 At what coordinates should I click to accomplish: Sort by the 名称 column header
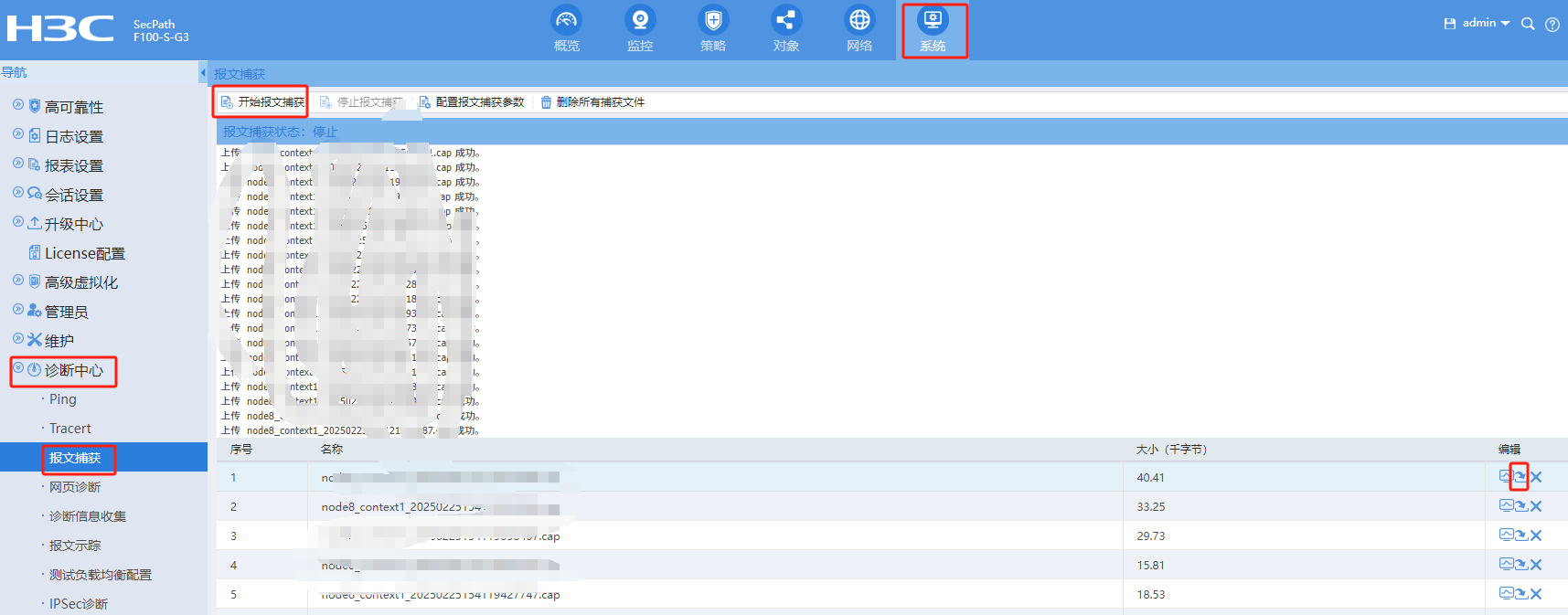pyautogui.click(x=332, y=450)
